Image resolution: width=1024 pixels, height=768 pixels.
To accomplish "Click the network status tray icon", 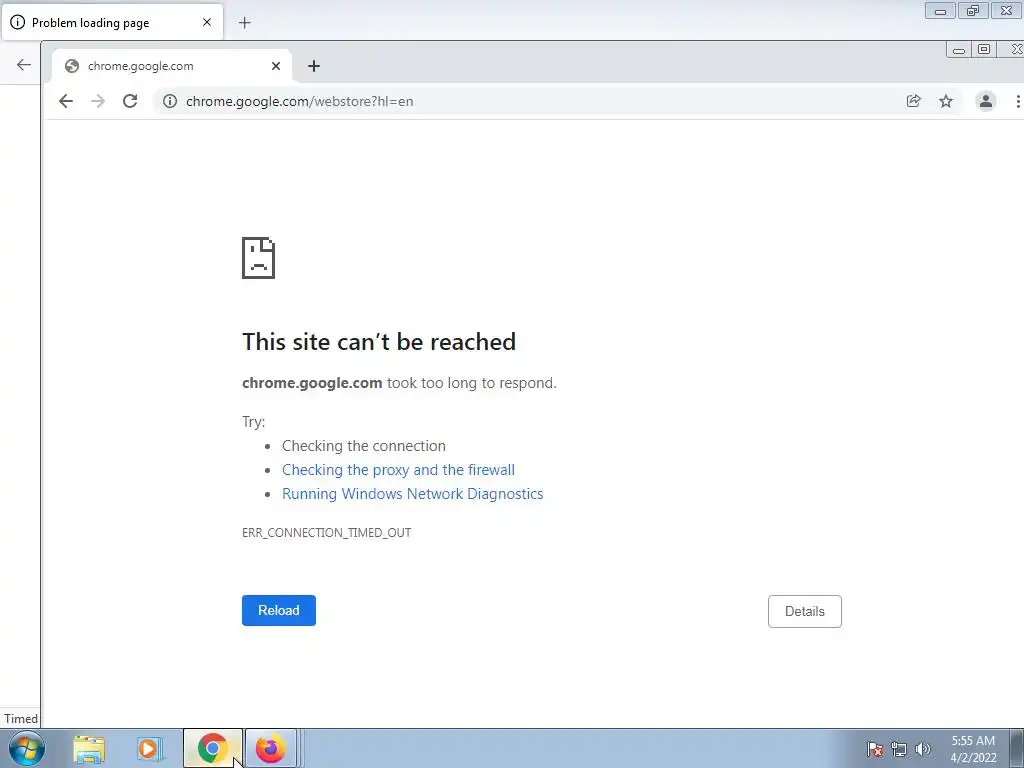I will tap(899, 749).
